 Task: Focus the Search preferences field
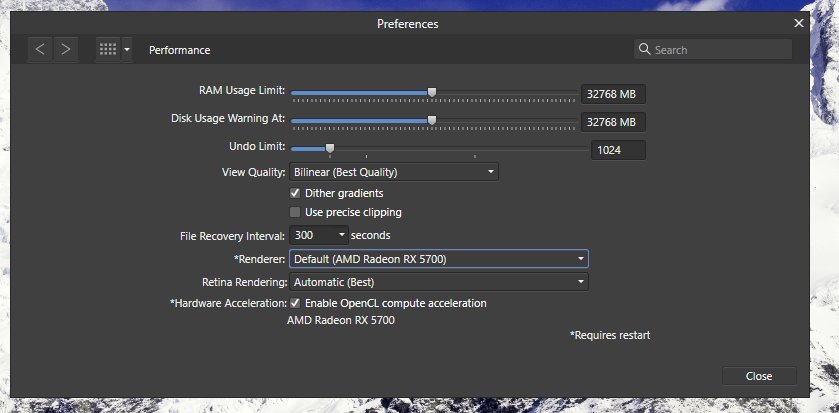[x=713, y=50]
